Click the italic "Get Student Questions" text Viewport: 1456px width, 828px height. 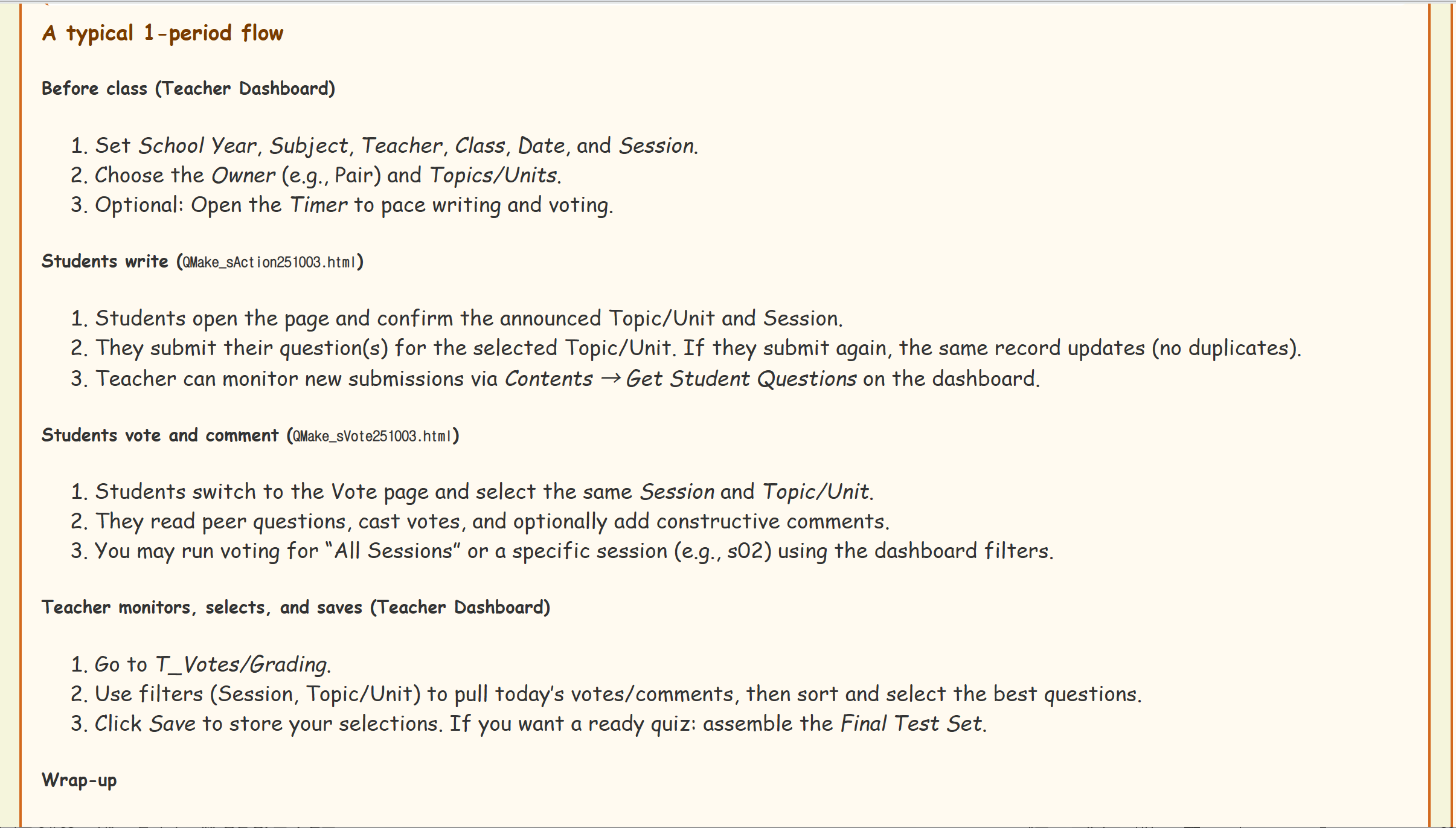[x=741, y=379]
